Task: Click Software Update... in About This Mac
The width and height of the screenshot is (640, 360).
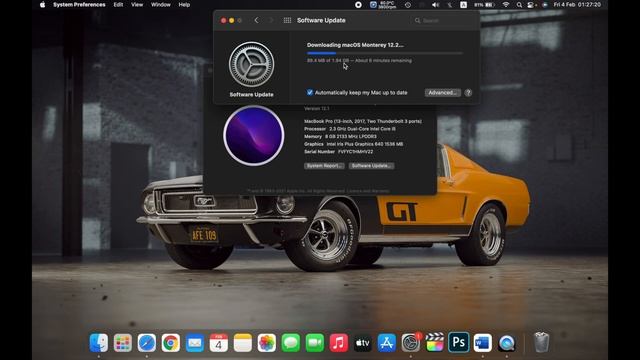Action: [x=371, y=166]
